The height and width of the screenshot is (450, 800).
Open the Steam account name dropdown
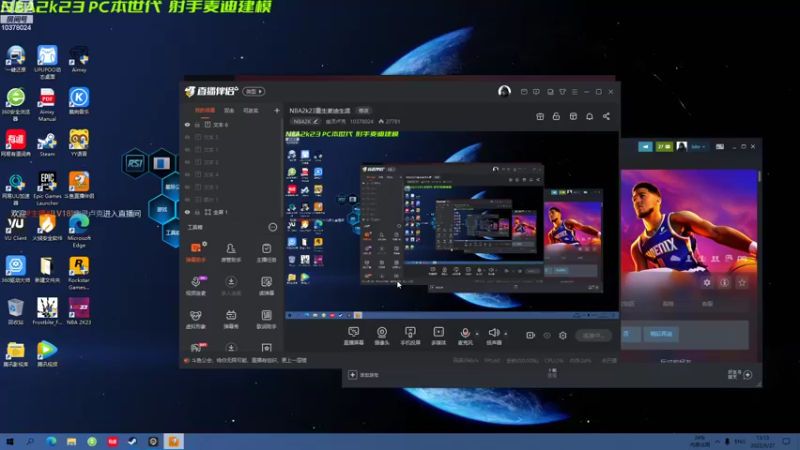(698, 147)
